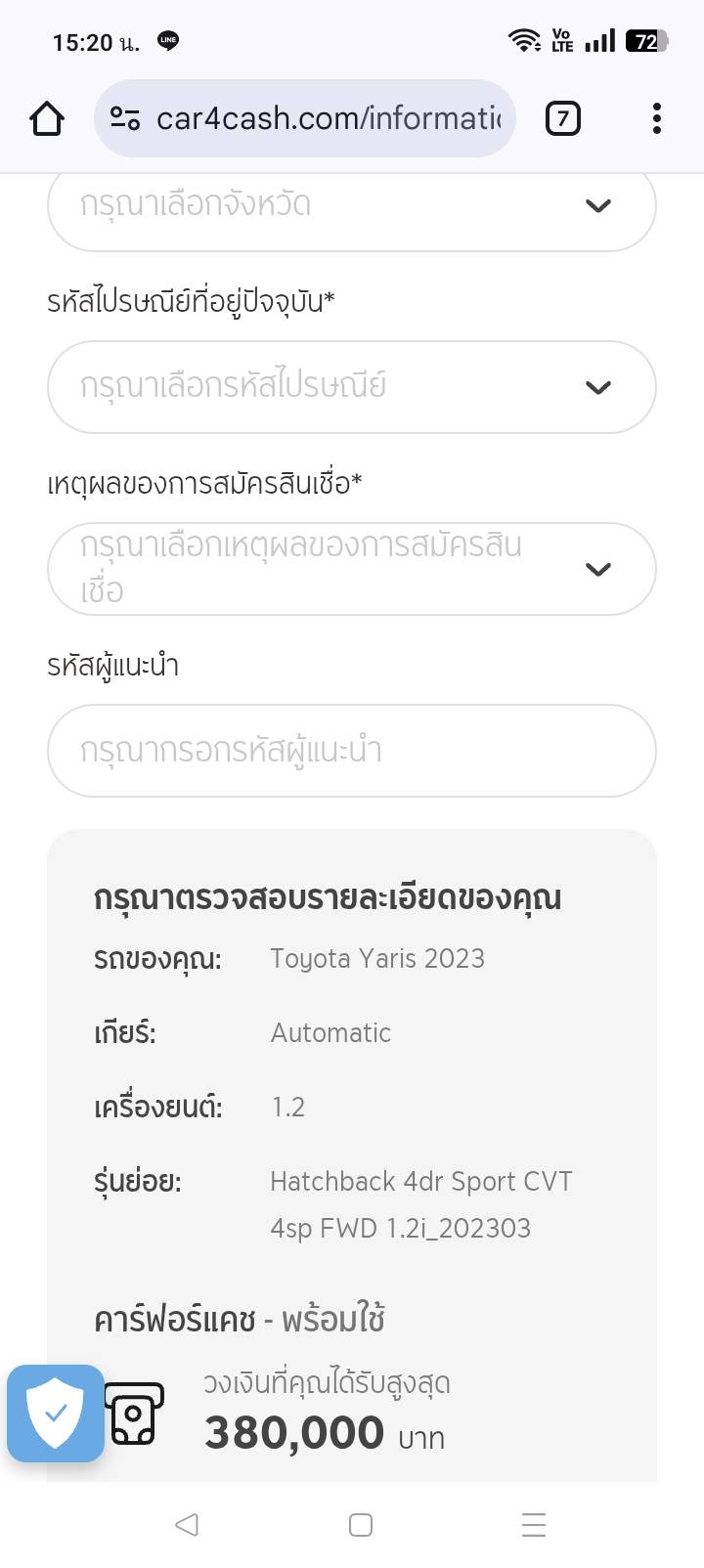Tap the postal code dropdown chevron
Screen dimensions: 704x1568
tap(597, 387)
